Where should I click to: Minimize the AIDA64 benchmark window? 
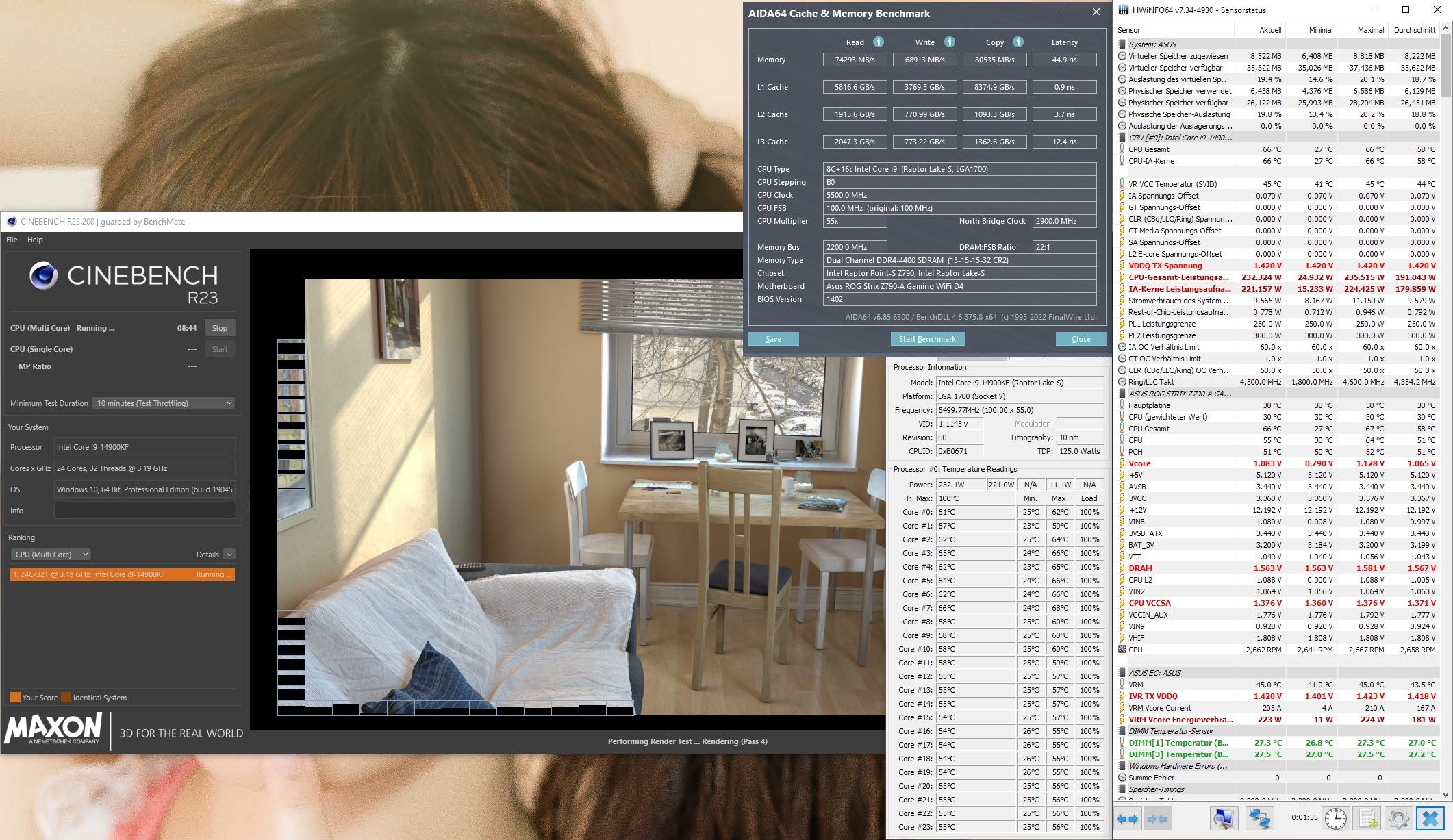click(x=1065, y=12)
